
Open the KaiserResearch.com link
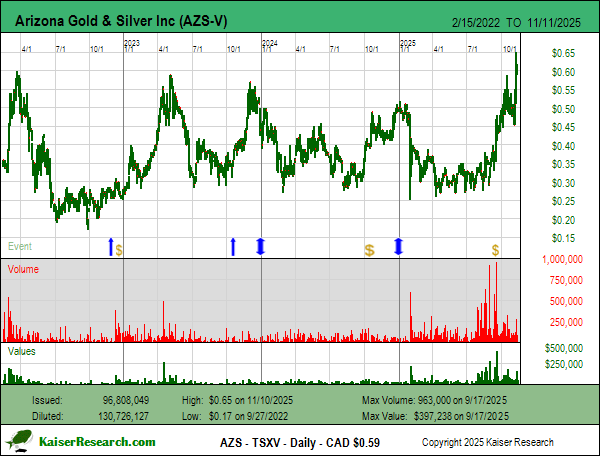click(x=97, y=442)
